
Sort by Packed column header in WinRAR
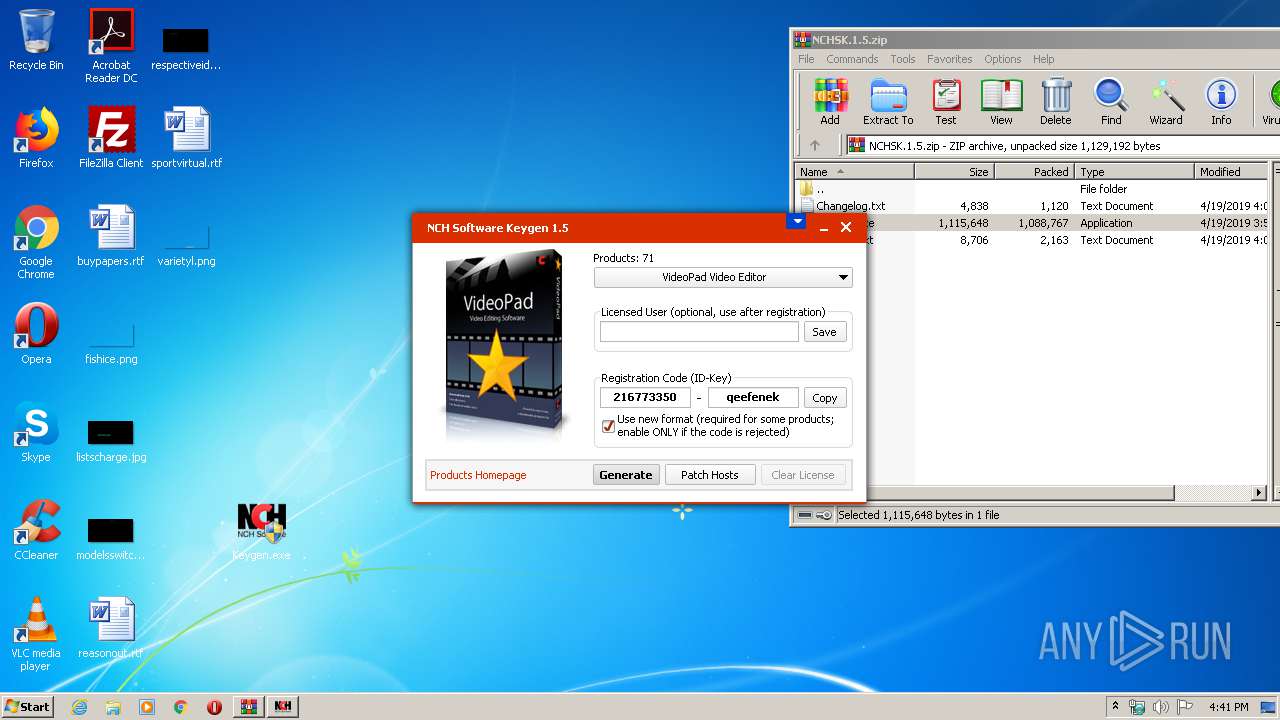point(1034,172)
